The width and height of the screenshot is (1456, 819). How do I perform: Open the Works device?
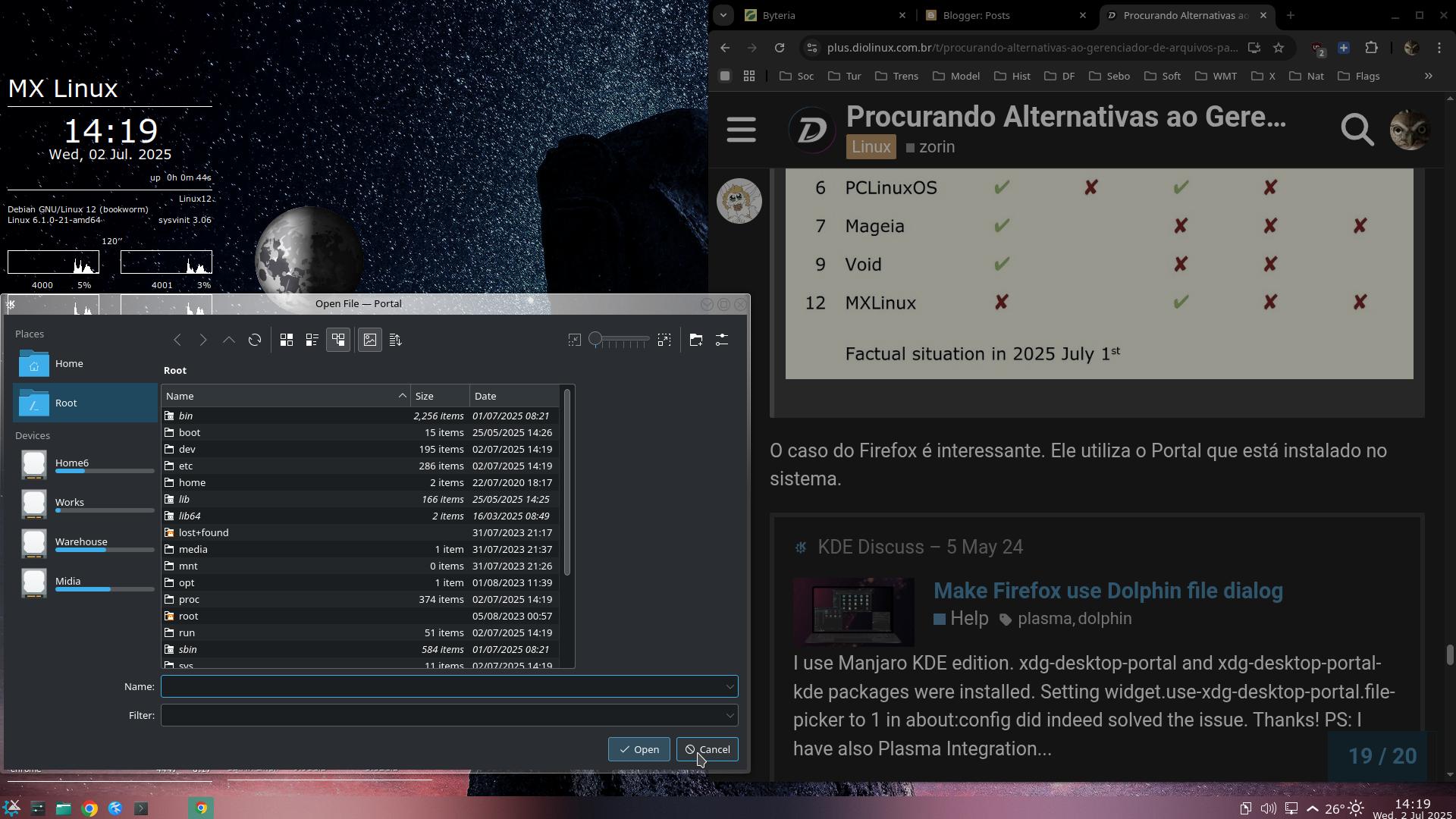pyautogui.click(x=85, y=504)
